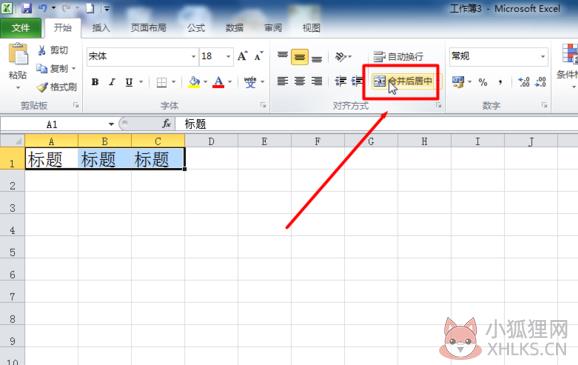Image resolution: width=578 pixels, height=365 pixels.
Task: Toggle Bold formatting
Action: (x=95, y=82)
